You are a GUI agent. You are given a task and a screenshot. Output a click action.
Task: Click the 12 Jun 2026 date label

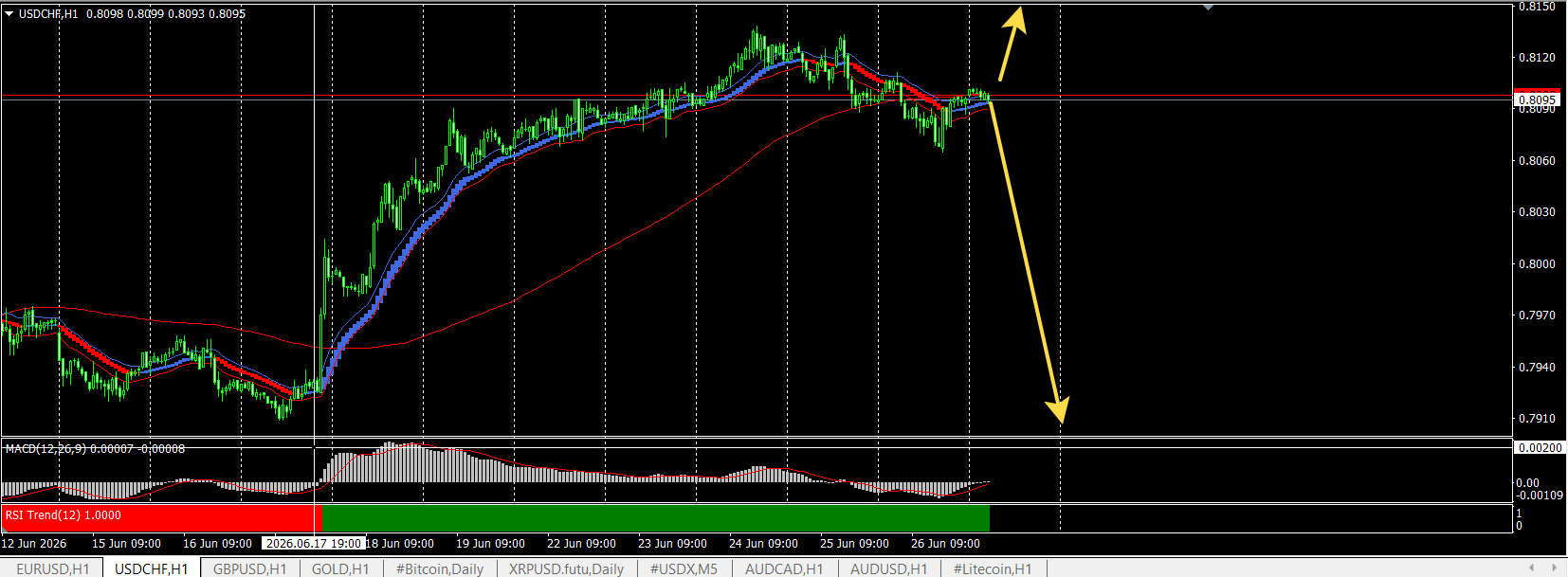34,544
